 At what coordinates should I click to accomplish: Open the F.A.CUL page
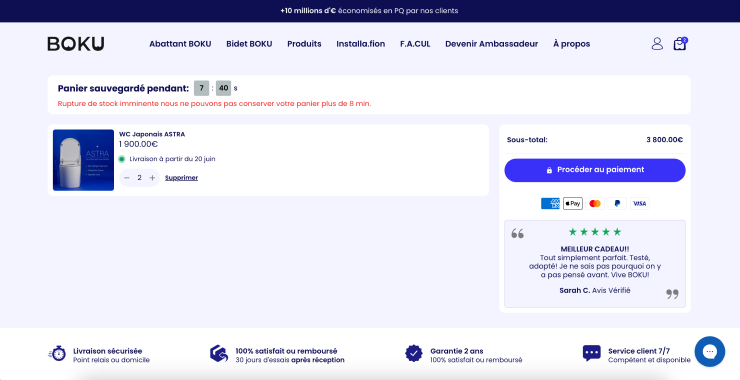coord(415,44)
